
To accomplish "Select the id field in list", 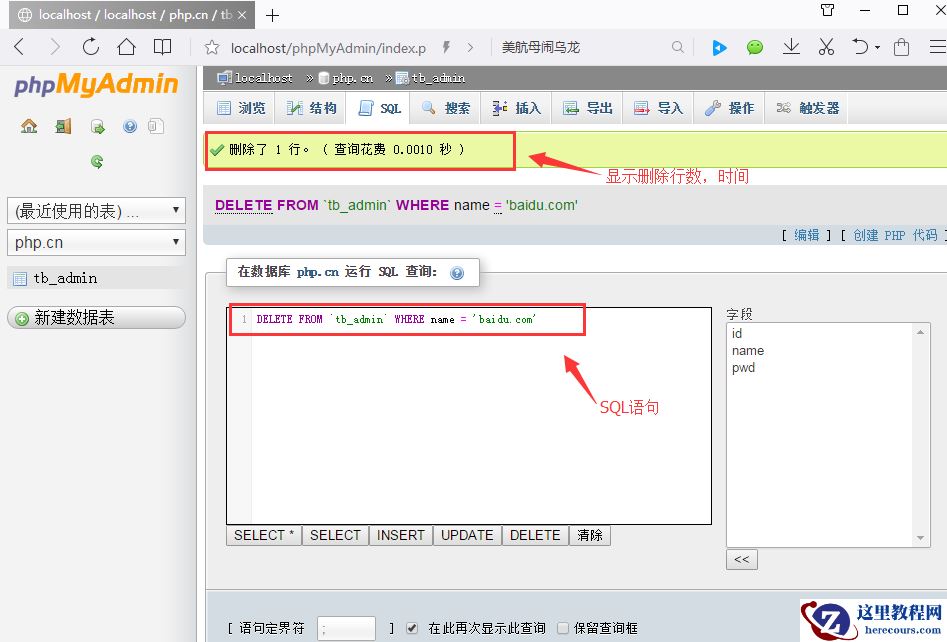I will (737, 333).
